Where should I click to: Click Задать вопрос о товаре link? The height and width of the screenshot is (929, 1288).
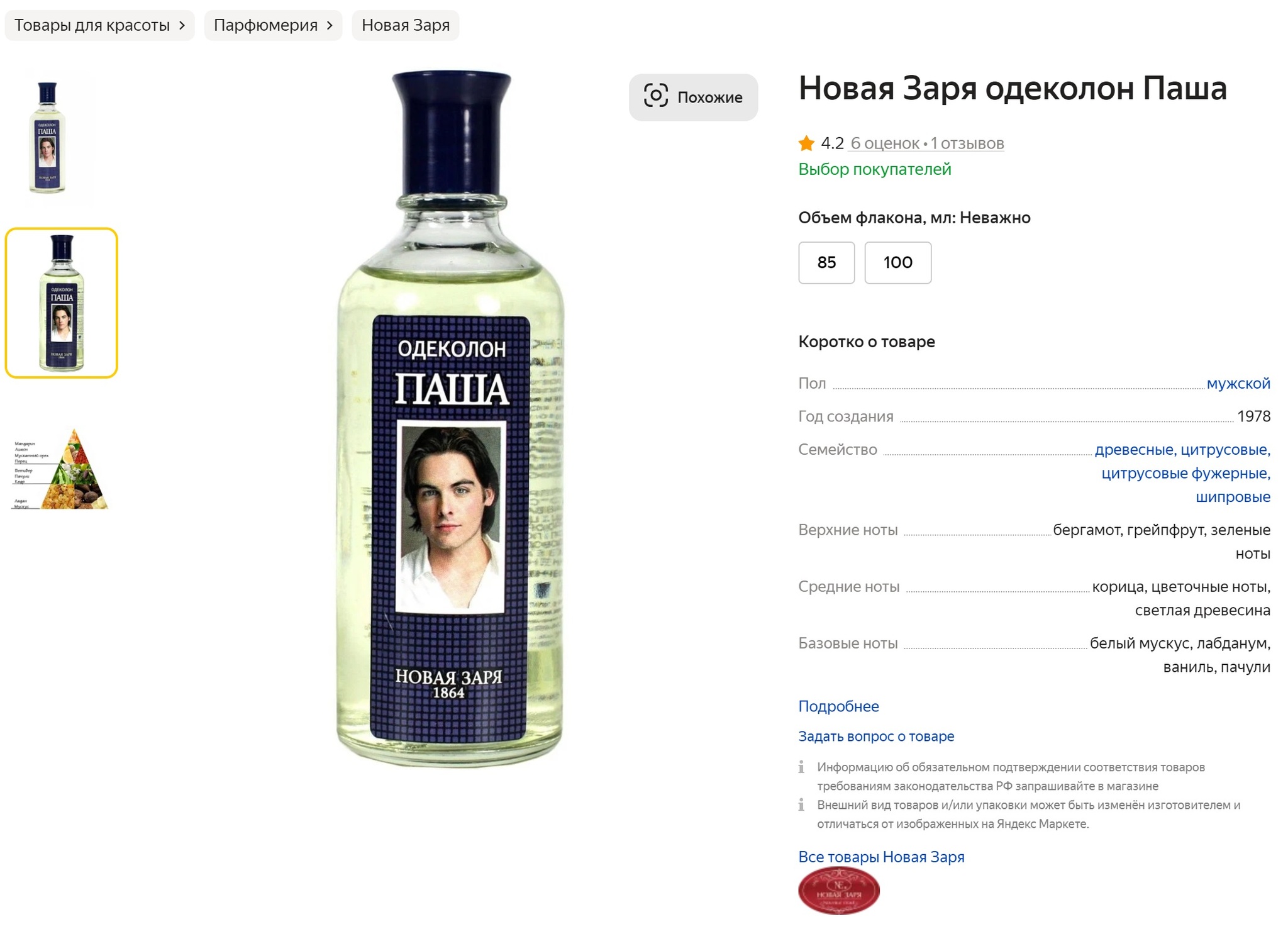876,736
